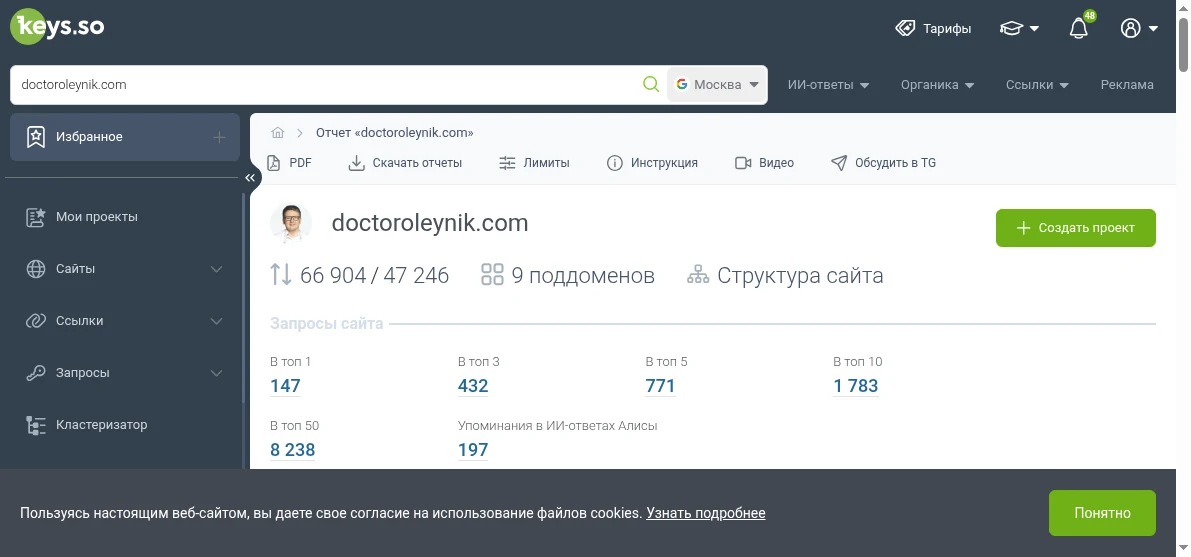Click the Ссылки chain icon in sidebar
The image size is (1191, 557).
click(x=36, y=321)
